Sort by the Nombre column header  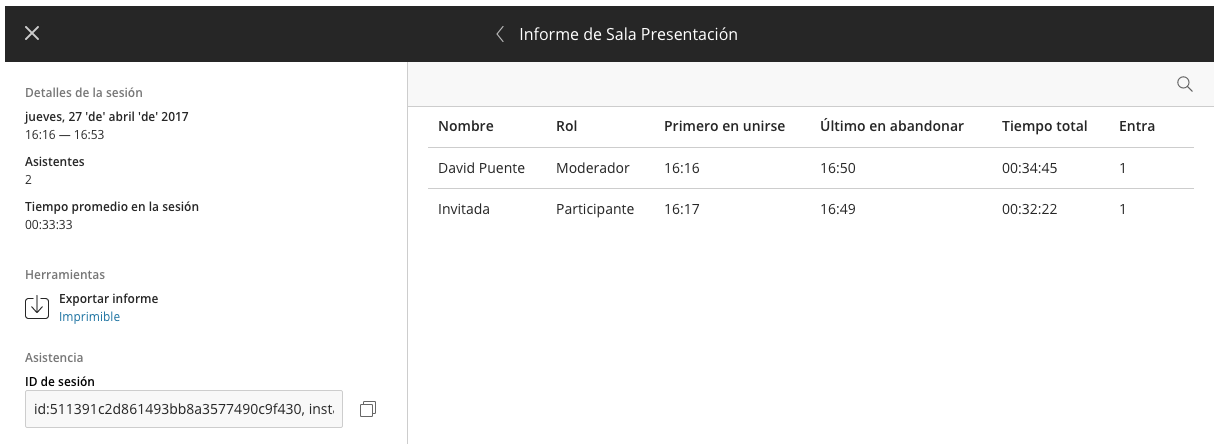466,126
